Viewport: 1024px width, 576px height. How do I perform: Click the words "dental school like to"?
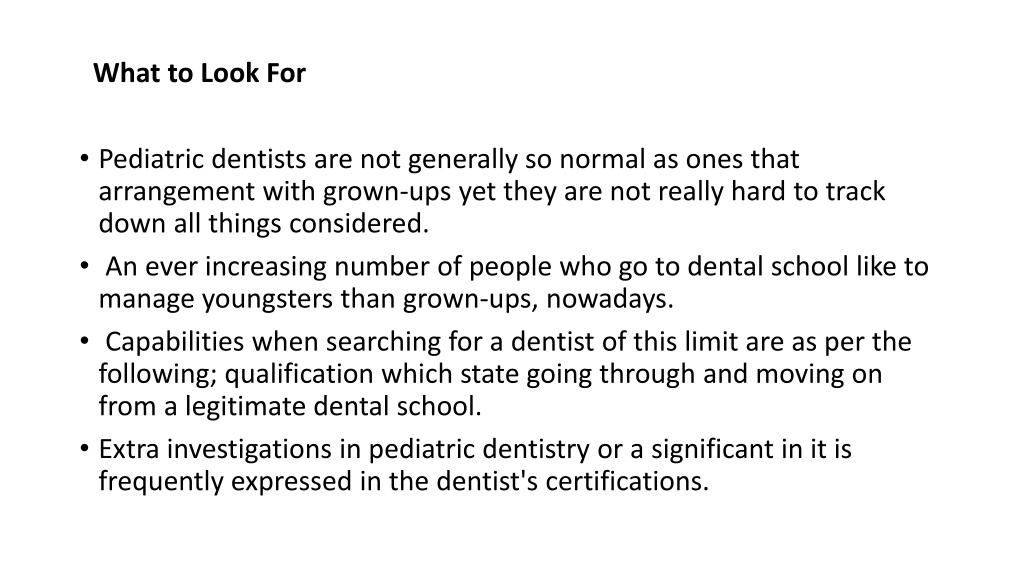tap(808, 266)
